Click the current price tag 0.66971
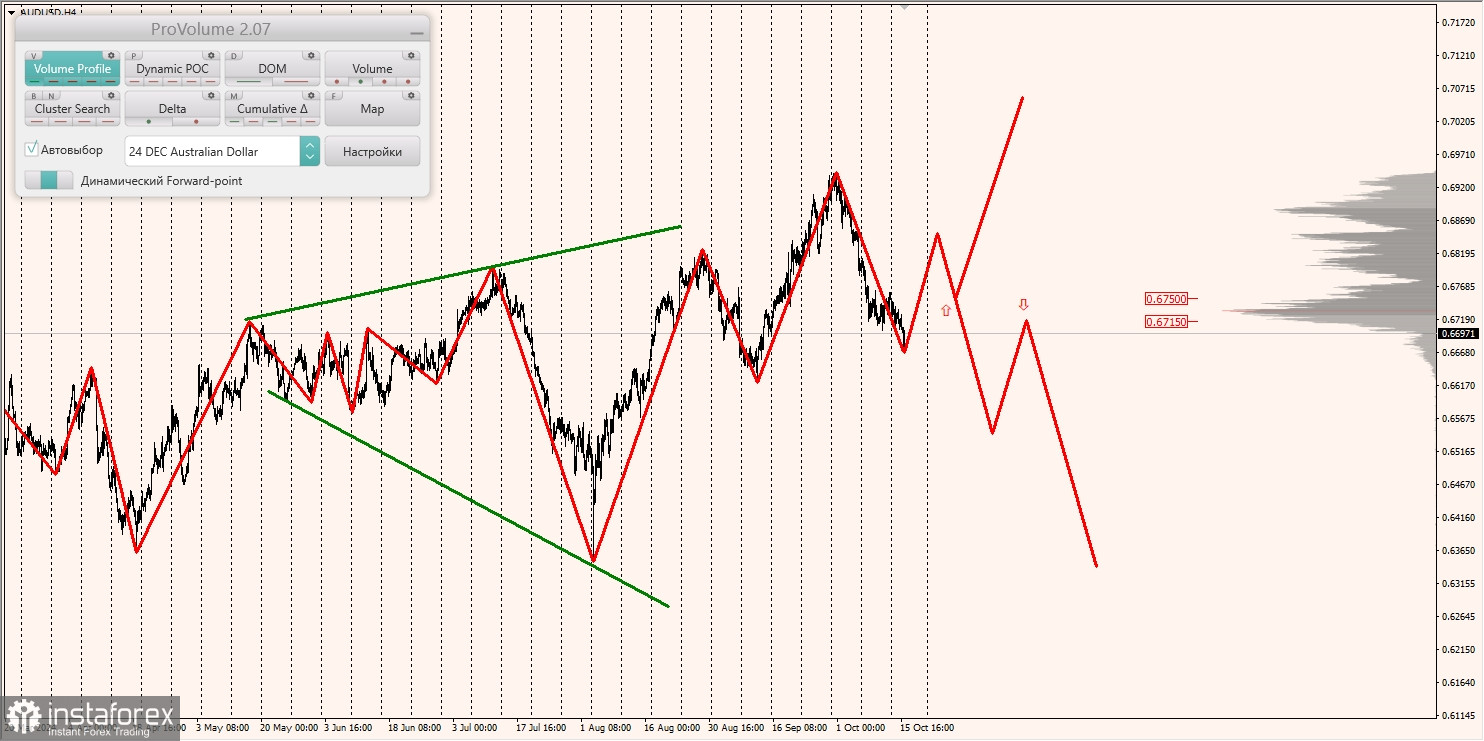This screenshot has height=741, width=1484. pyautogui.click(x=1458, y=333)
